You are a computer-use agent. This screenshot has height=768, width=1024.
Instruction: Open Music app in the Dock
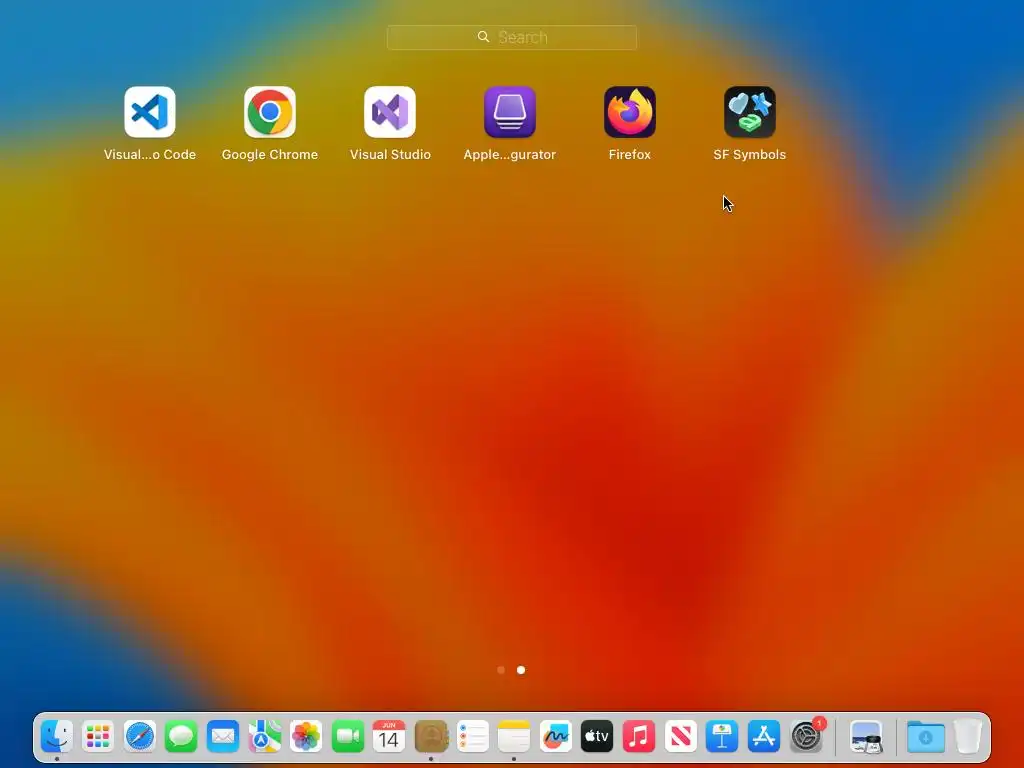639,737
